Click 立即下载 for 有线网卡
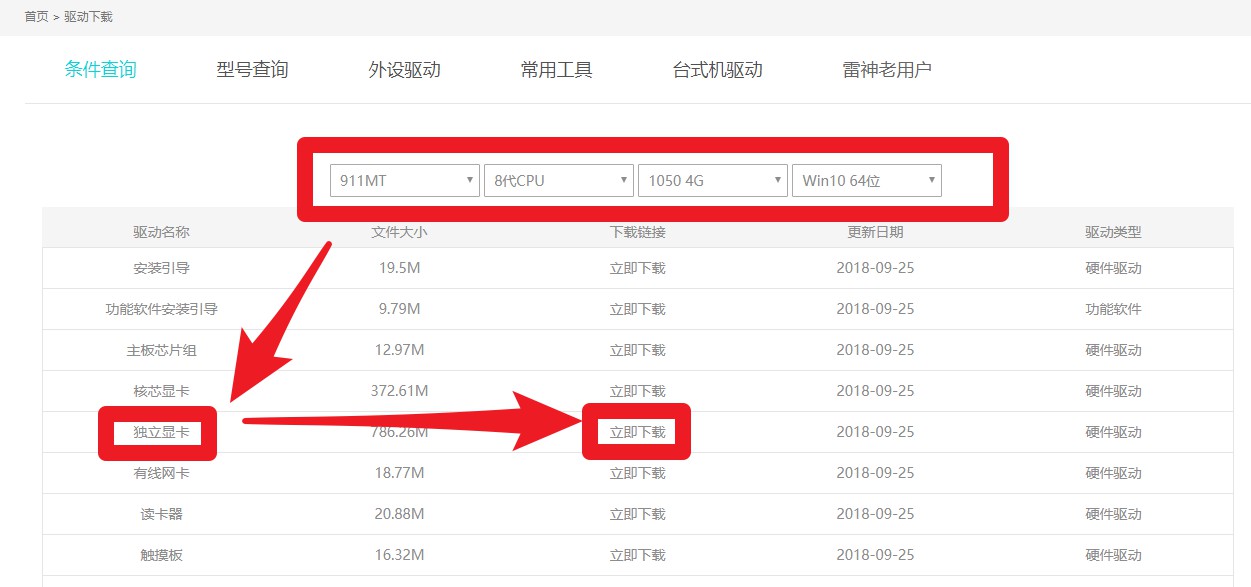The height and width of the screenshot is (587, 1251). pyautogui.click(x=638, y=473)
